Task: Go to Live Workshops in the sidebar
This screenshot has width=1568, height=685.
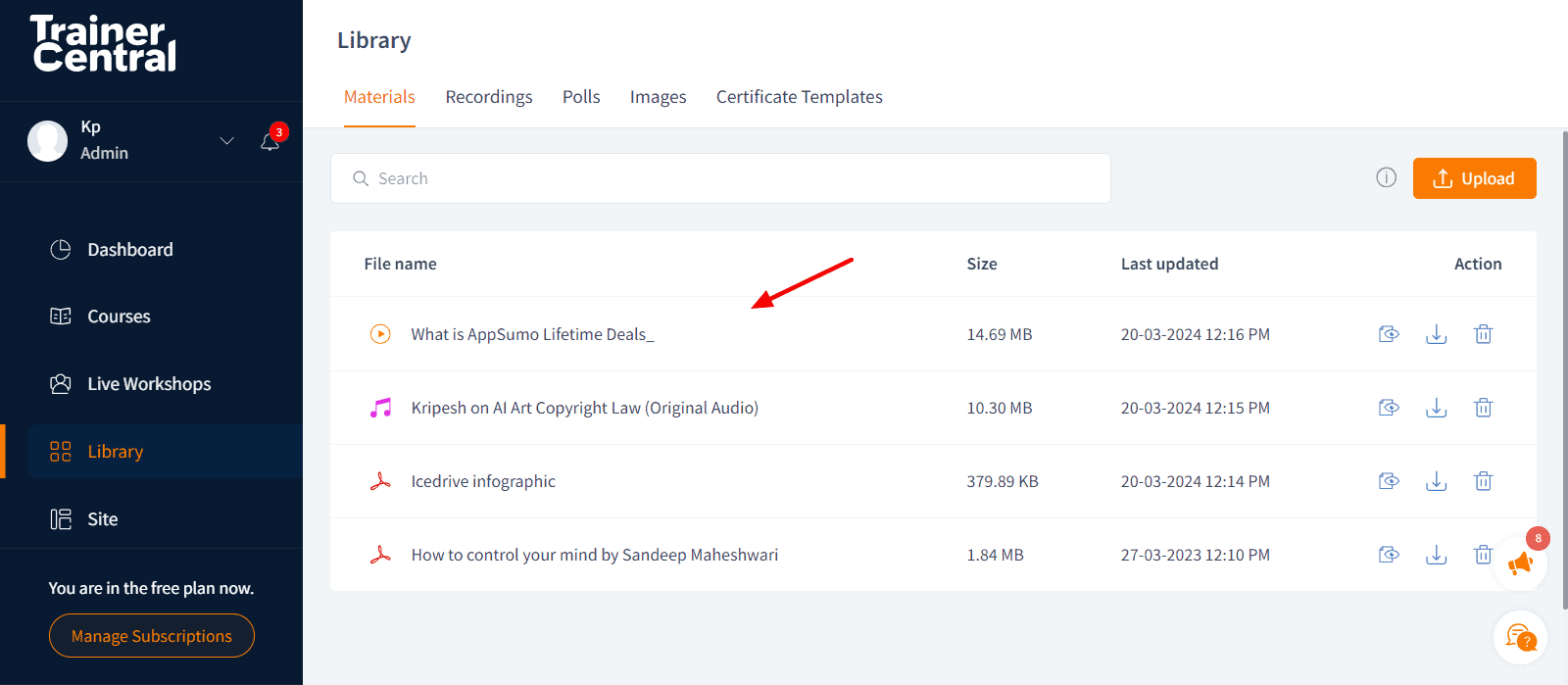Action: [149, 384]
